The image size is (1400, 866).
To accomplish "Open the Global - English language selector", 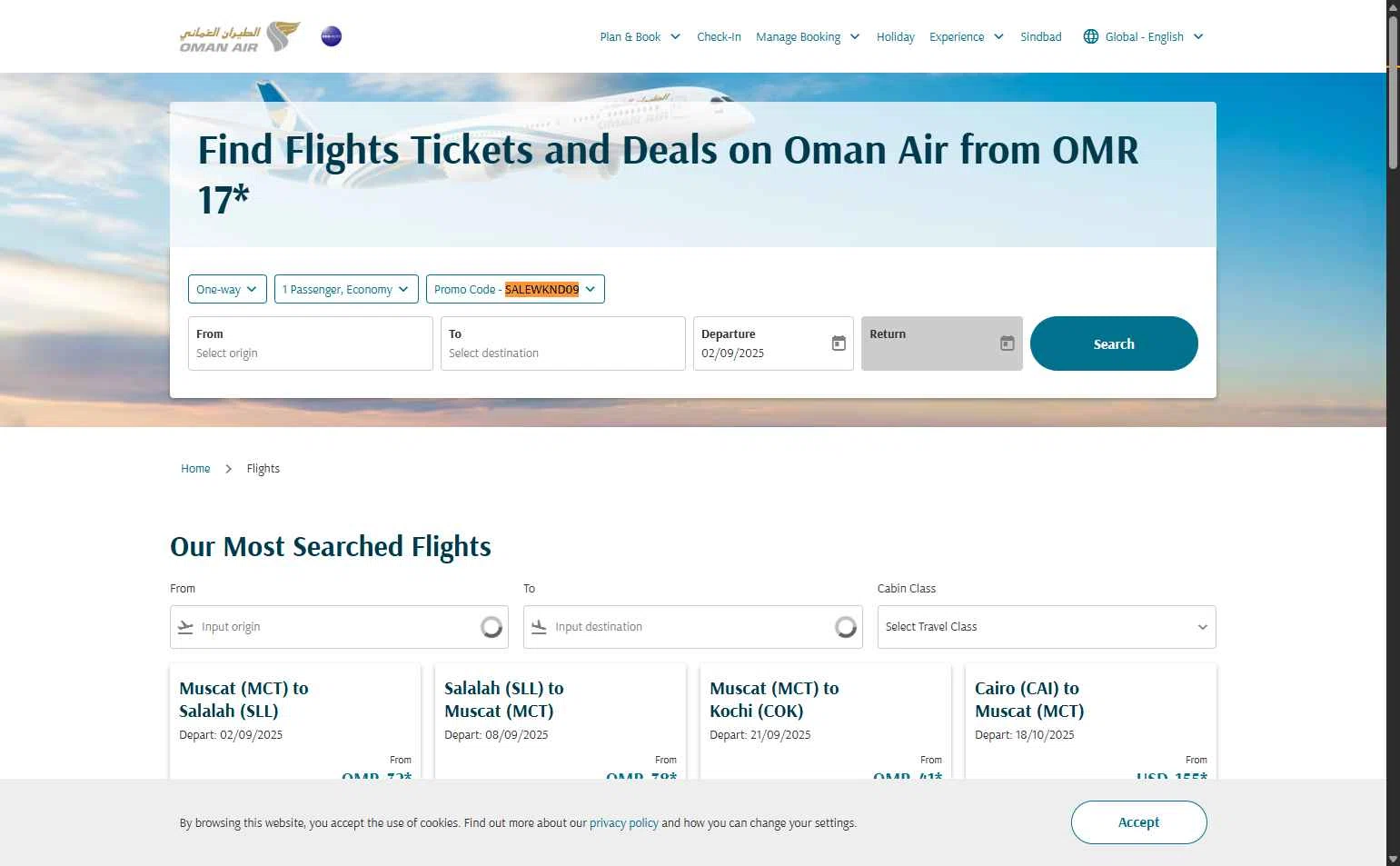I will [1144, 37].
